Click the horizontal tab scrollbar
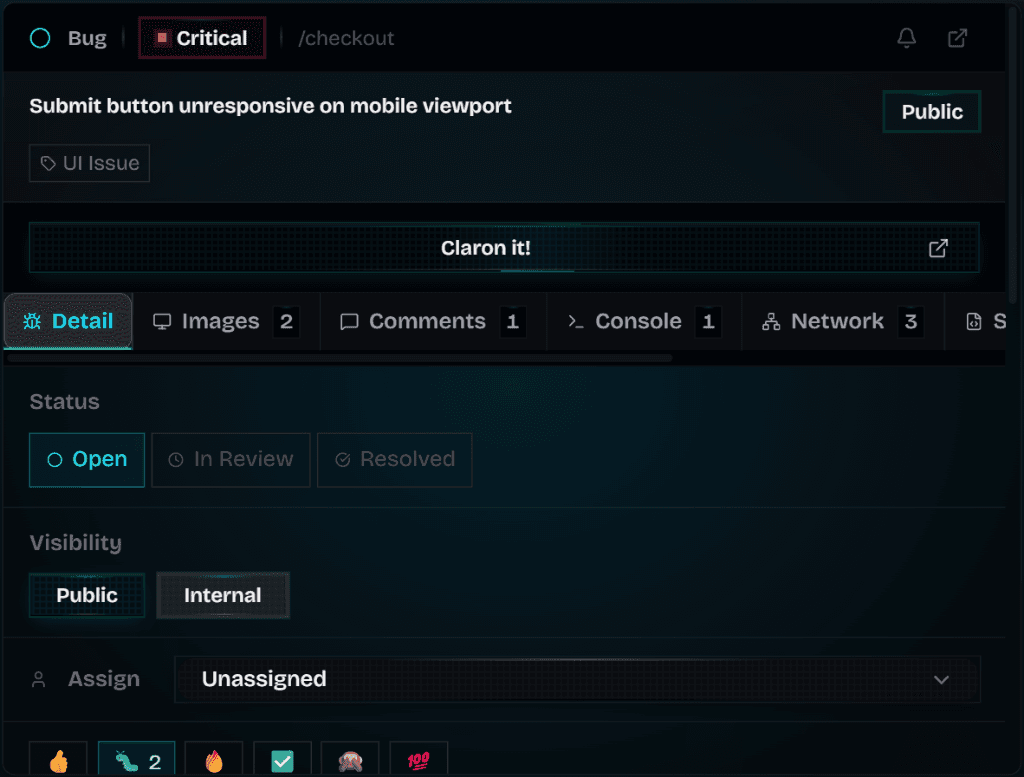Screen dimensions: 1024x777 pos(340,358)
